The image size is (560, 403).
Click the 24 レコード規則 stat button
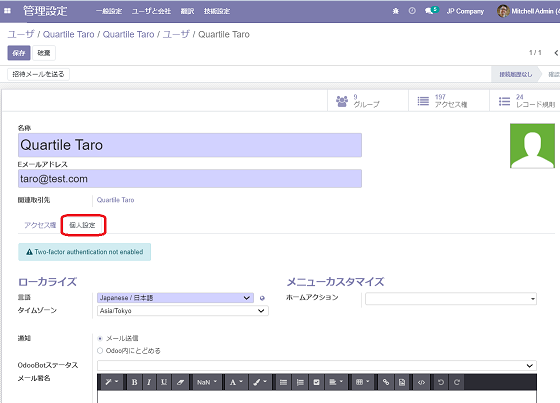click(x=524, y=101)
